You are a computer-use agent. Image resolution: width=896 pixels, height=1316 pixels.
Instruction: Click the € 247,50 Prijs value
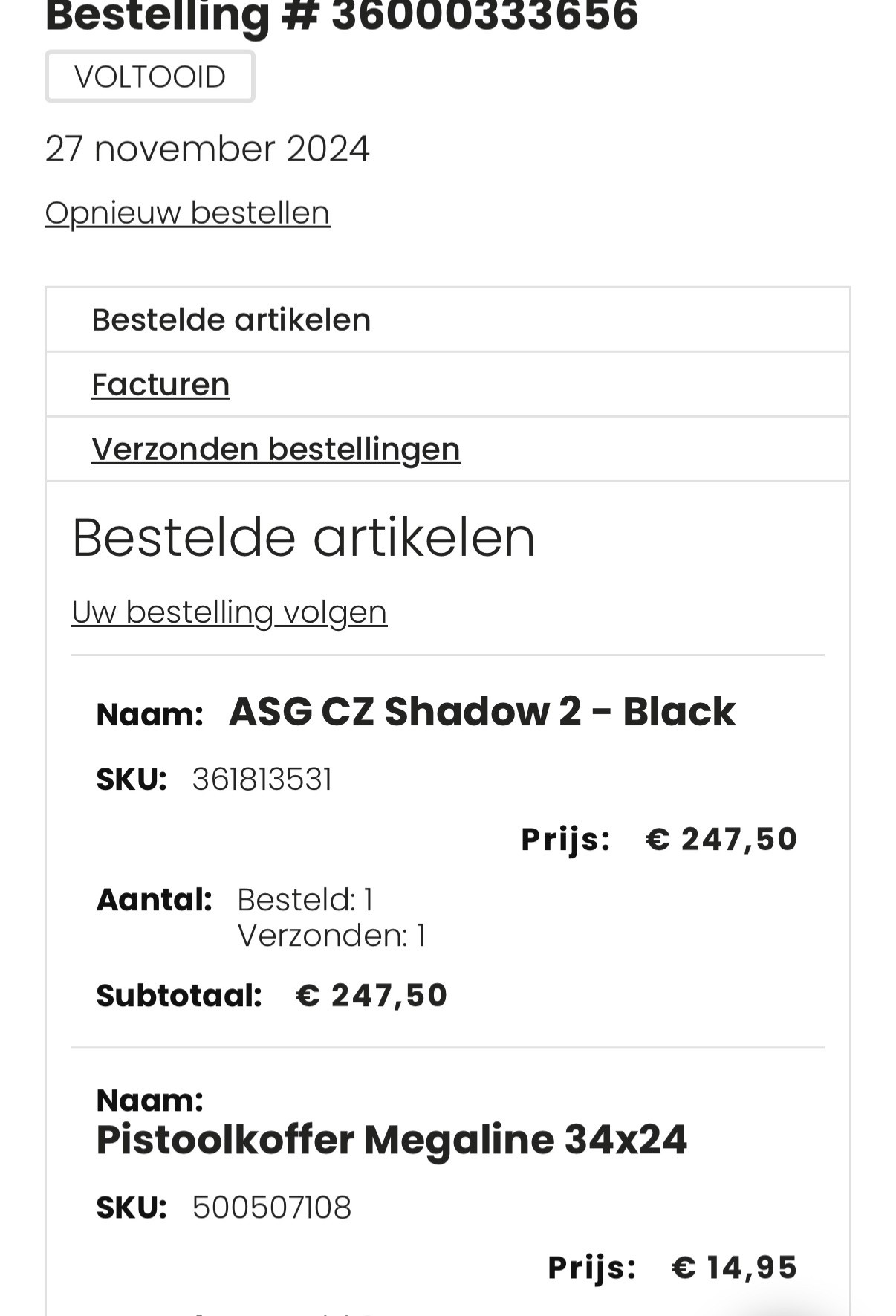[721, 839]
